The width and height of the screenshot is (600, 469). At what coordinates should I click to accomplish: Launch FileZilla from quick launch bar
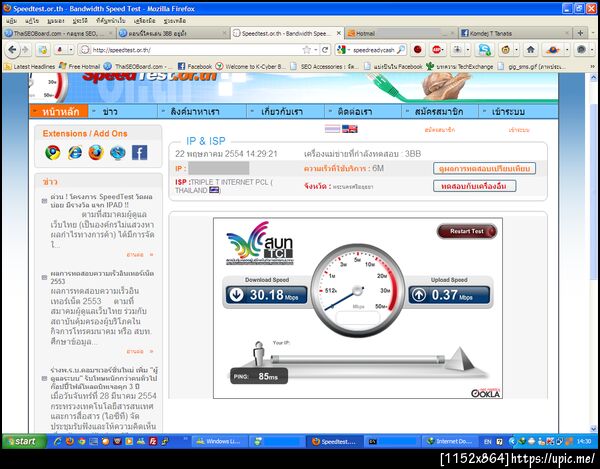click(x=153, y=441)
